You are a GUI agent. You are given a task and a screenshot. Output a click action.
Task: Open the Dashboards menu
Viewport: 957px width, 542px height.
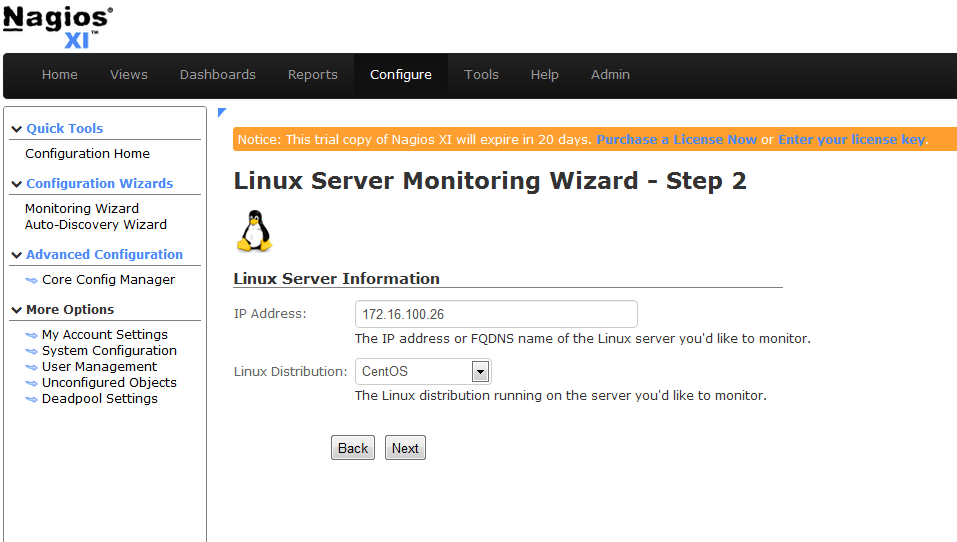[x=217, y=74]
